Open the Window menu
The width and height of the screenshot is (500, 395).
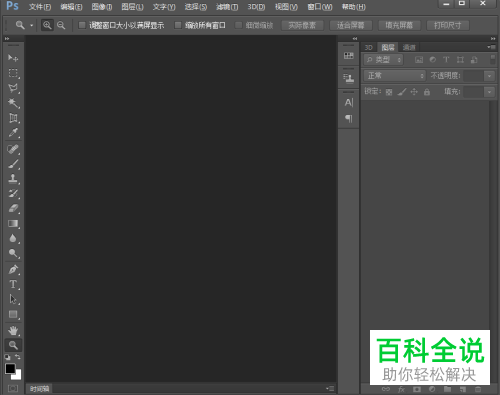point(320,7)
